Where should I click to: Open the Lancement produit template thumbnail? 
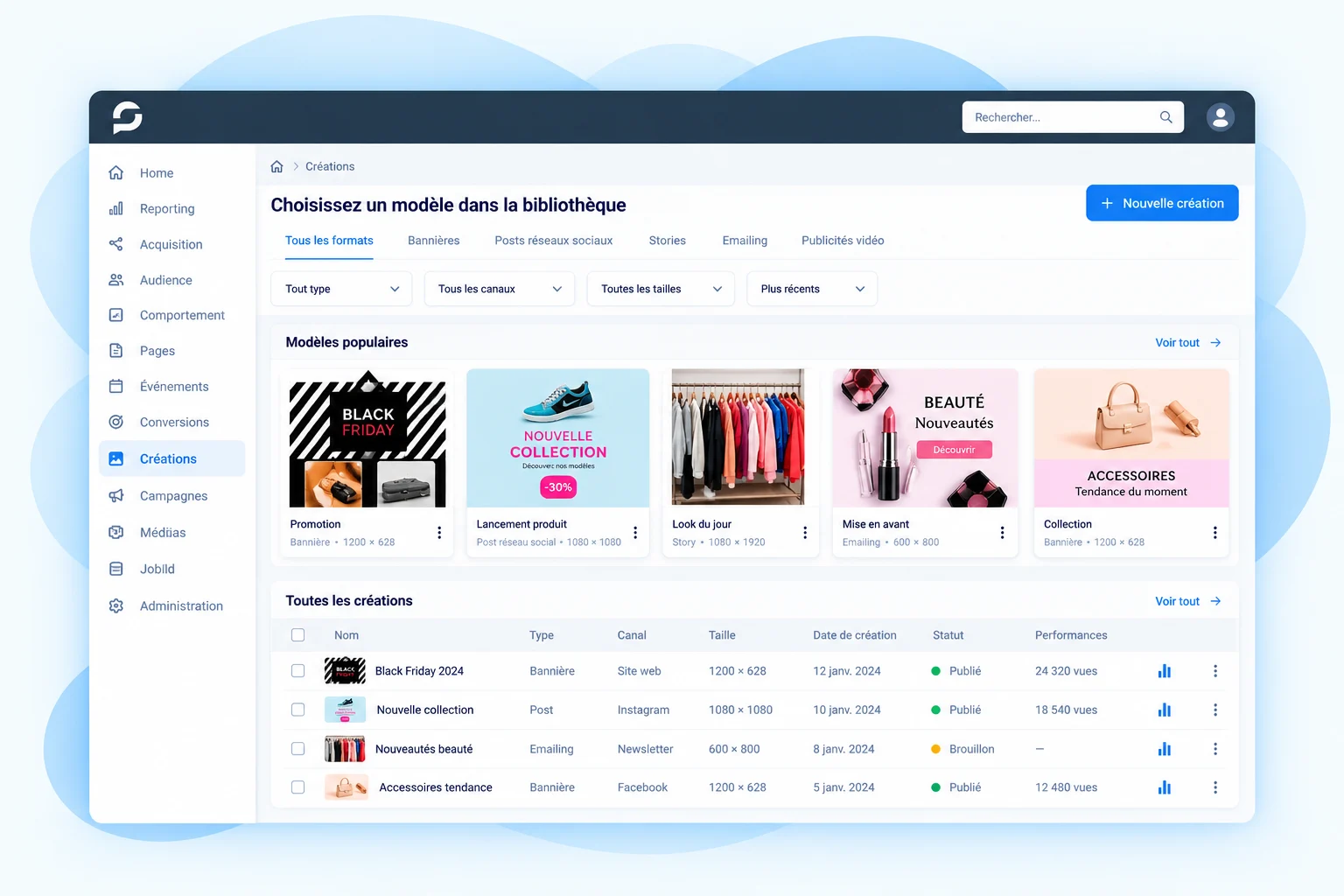[558, 438]
